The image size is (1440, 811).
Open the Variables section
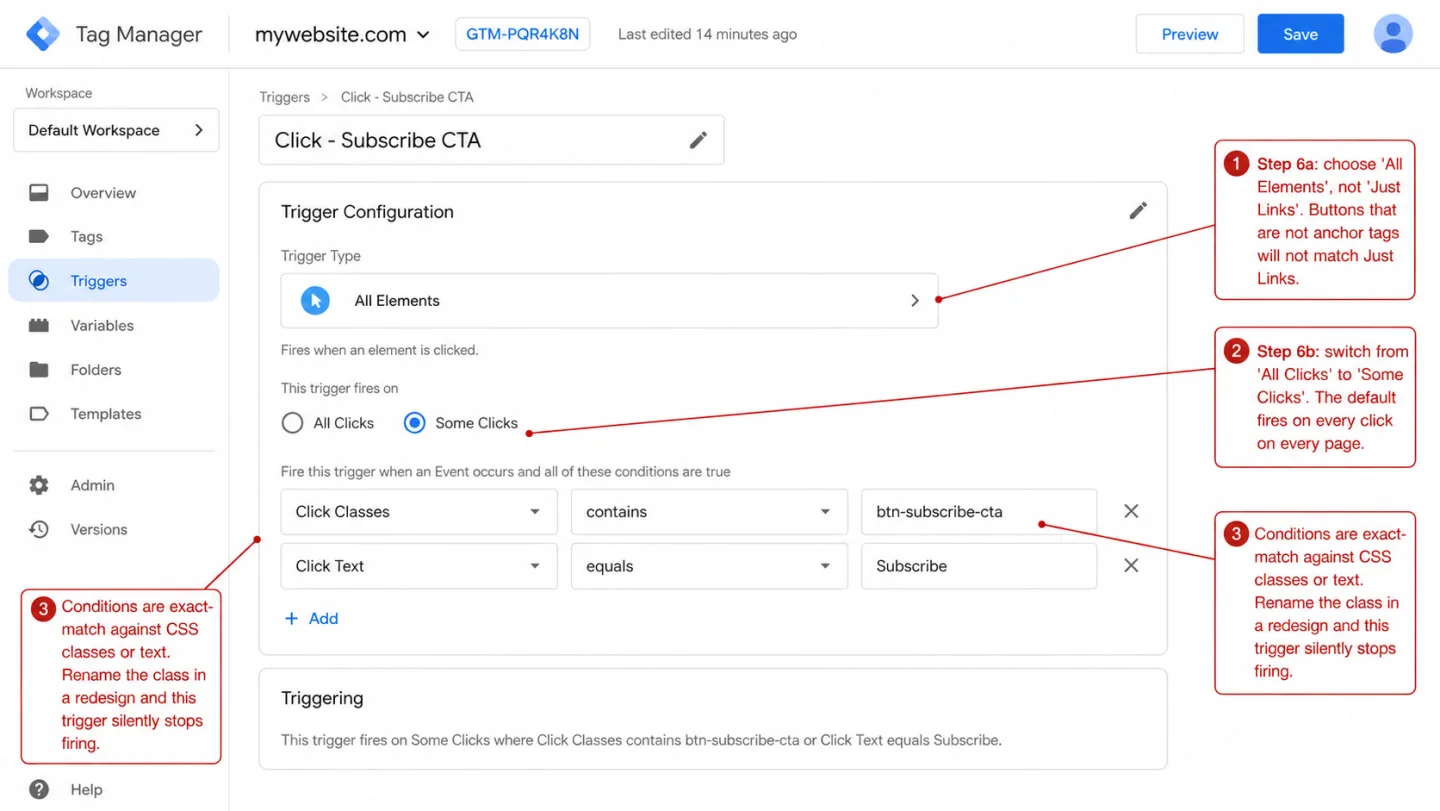click(x=102, y=325)
